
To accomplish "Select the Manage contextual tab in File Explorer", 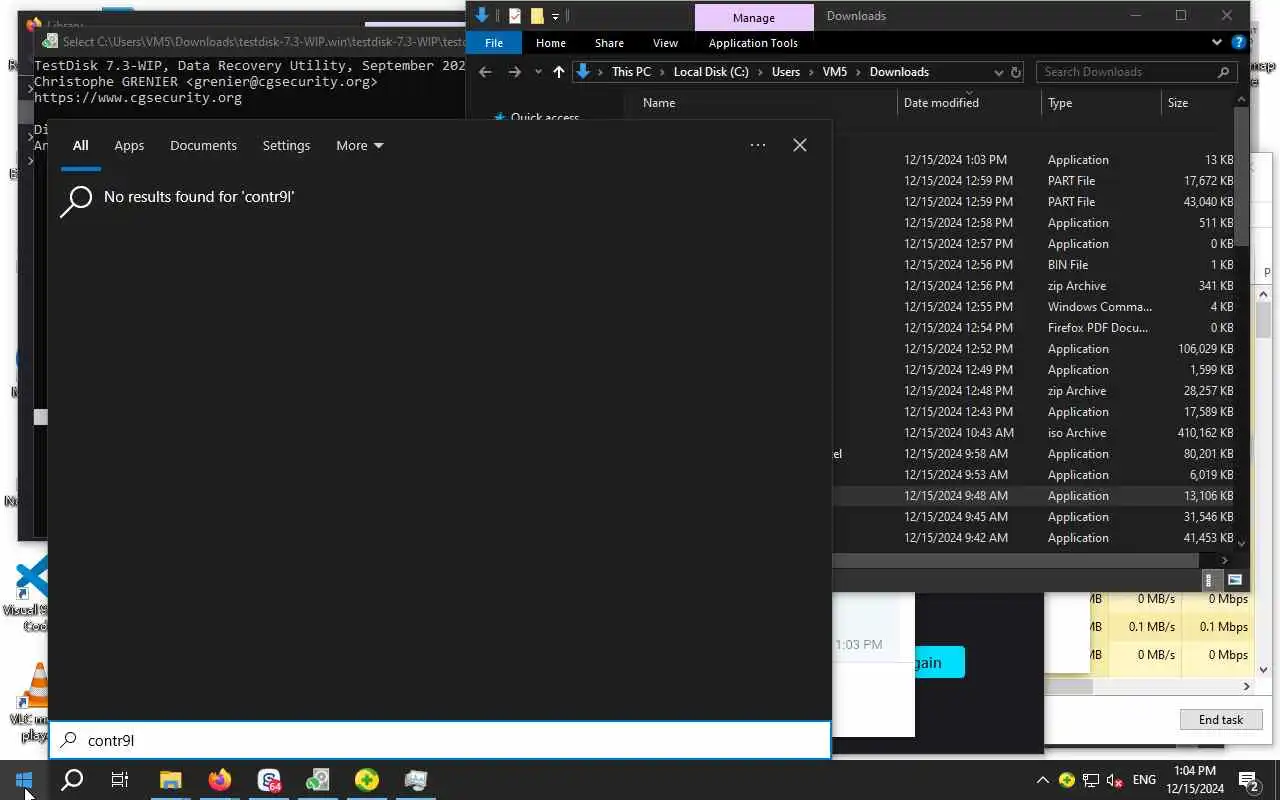I will pyautogui.click(x=753, y=17).
